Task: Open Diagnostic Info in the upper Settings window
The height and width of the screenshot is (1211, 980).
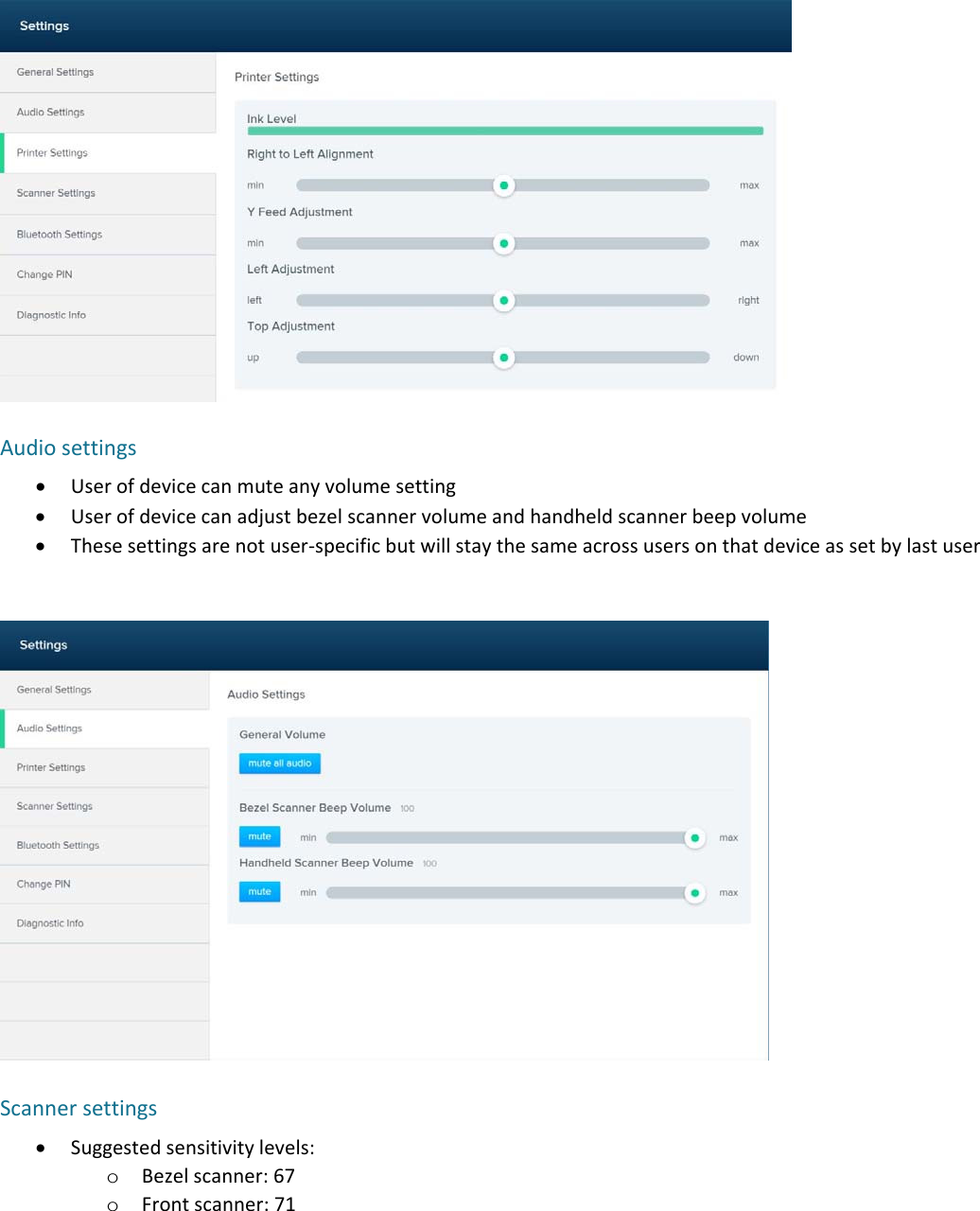Action: [x=108, y=315]
